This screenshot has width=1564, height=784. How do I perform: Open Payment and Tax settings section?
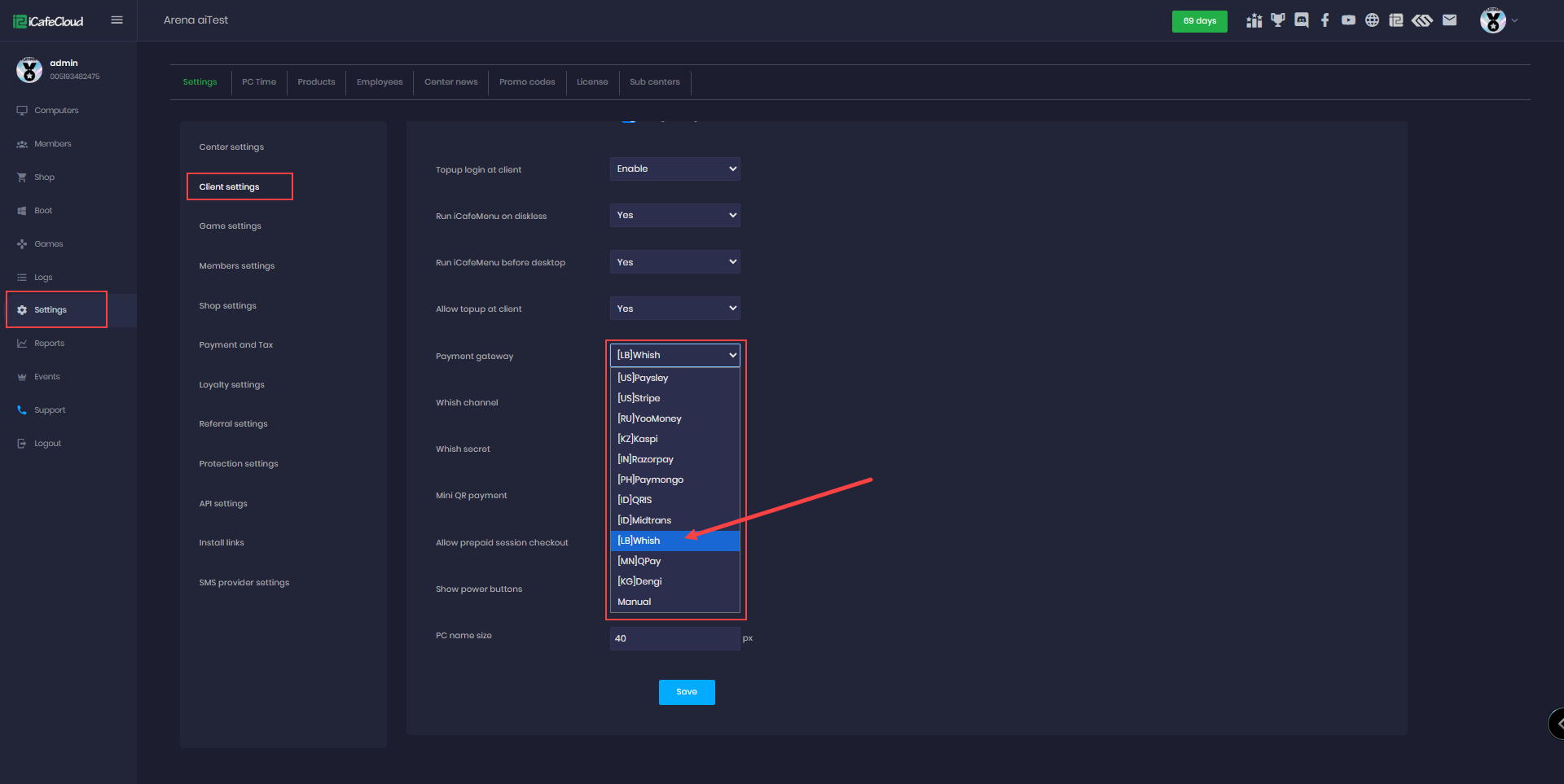pos(236,345)
